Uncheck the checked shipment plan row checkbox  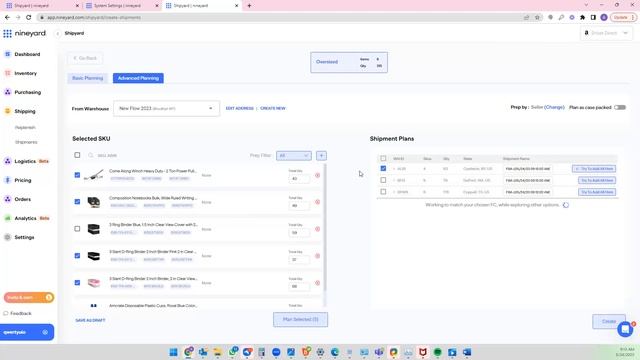pyautogui.click(x=383, y=168)
